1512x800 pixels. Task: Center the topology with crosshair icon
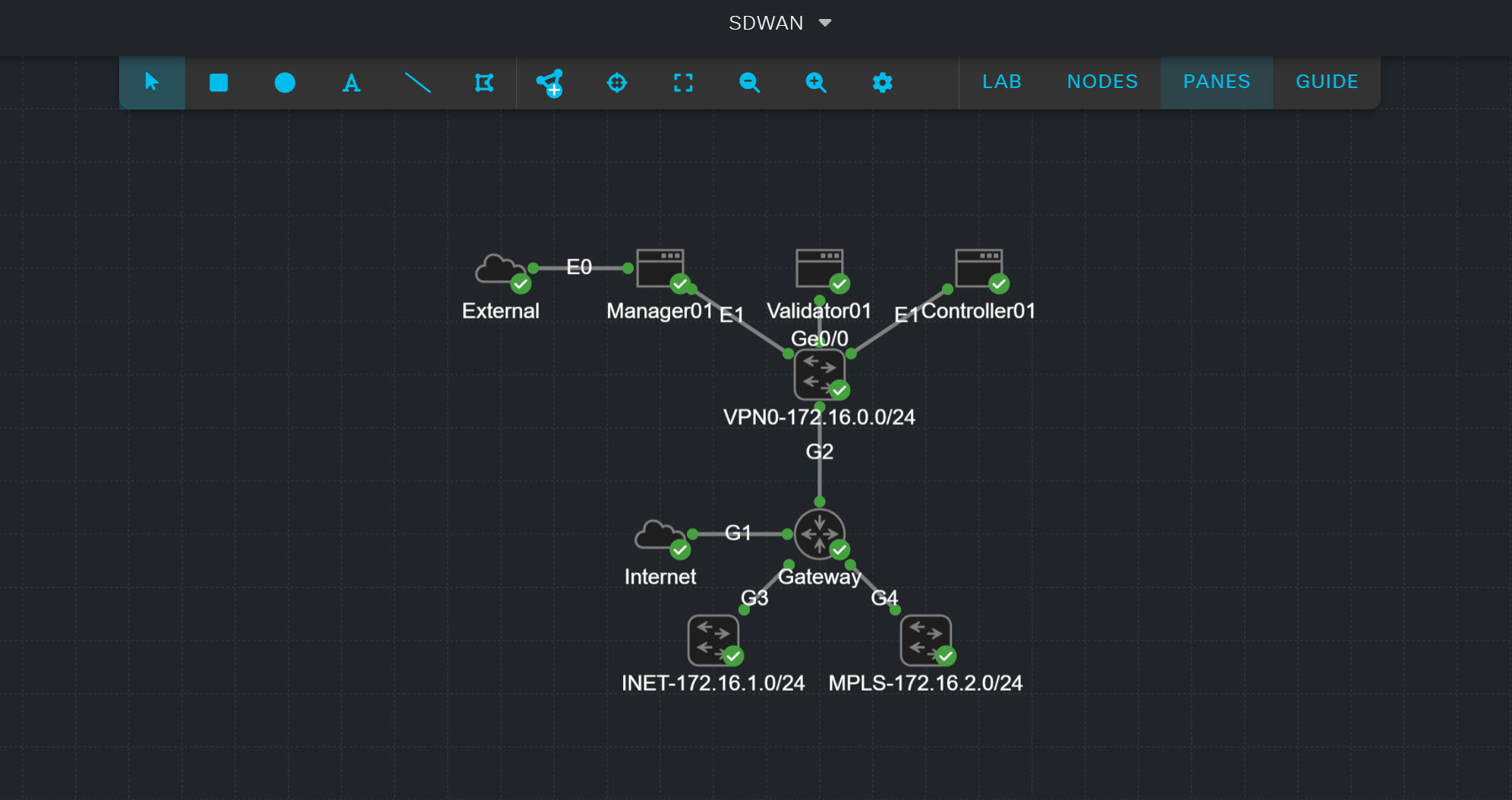pyautogui.click(x=617, y=82)
